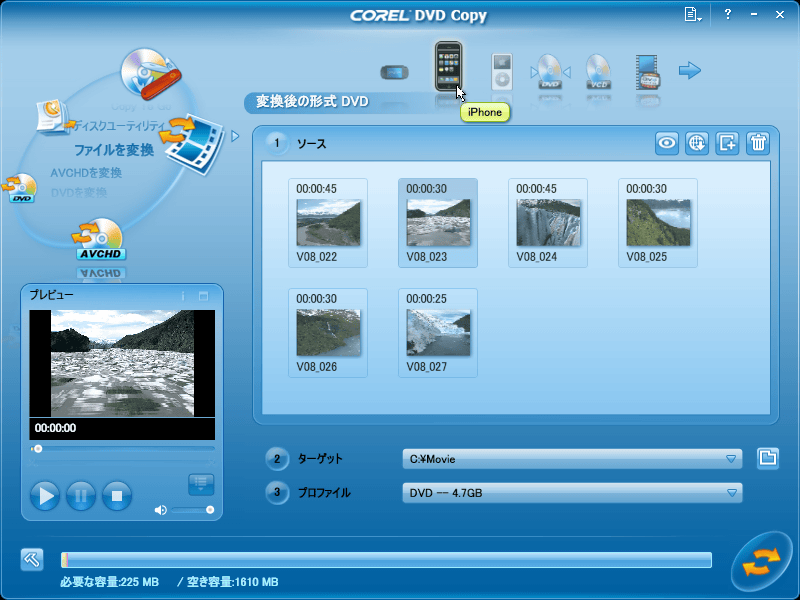The height and width of the screenshot is (600, 800).
Task: Click the プロファイル step label
Action: 324,493
